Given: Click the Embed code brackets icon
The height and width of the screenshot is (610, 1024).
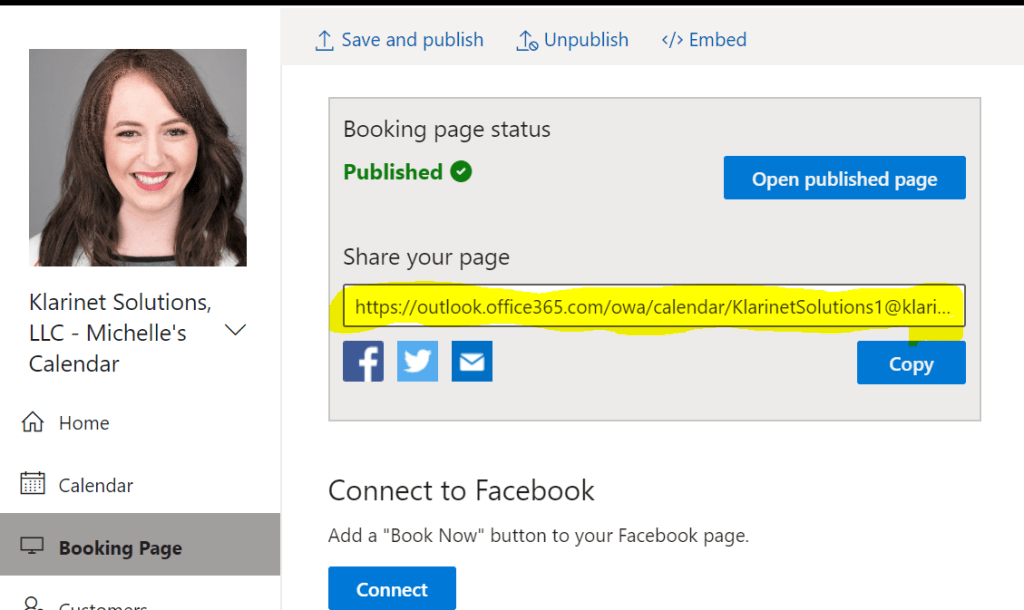Looking at the screenshot, I should [672, 40].
